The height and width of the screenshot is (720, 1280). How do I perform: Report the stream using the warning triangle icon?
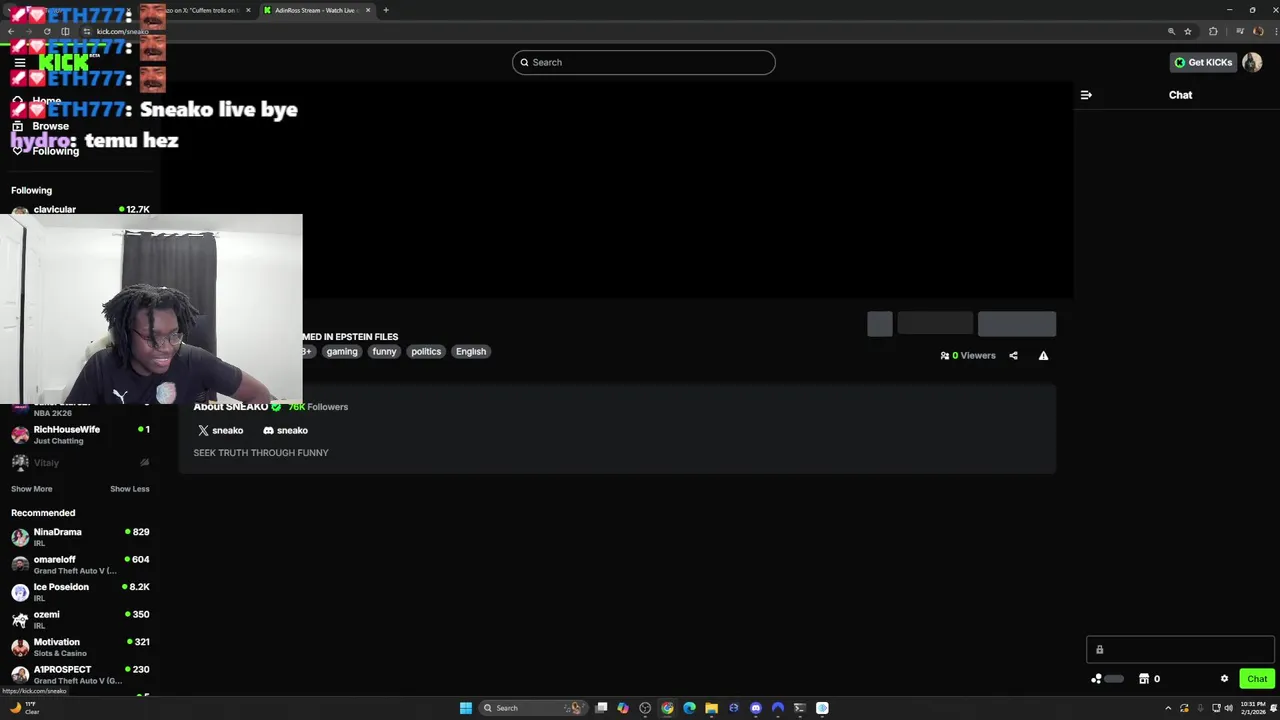pos(1043,355)
